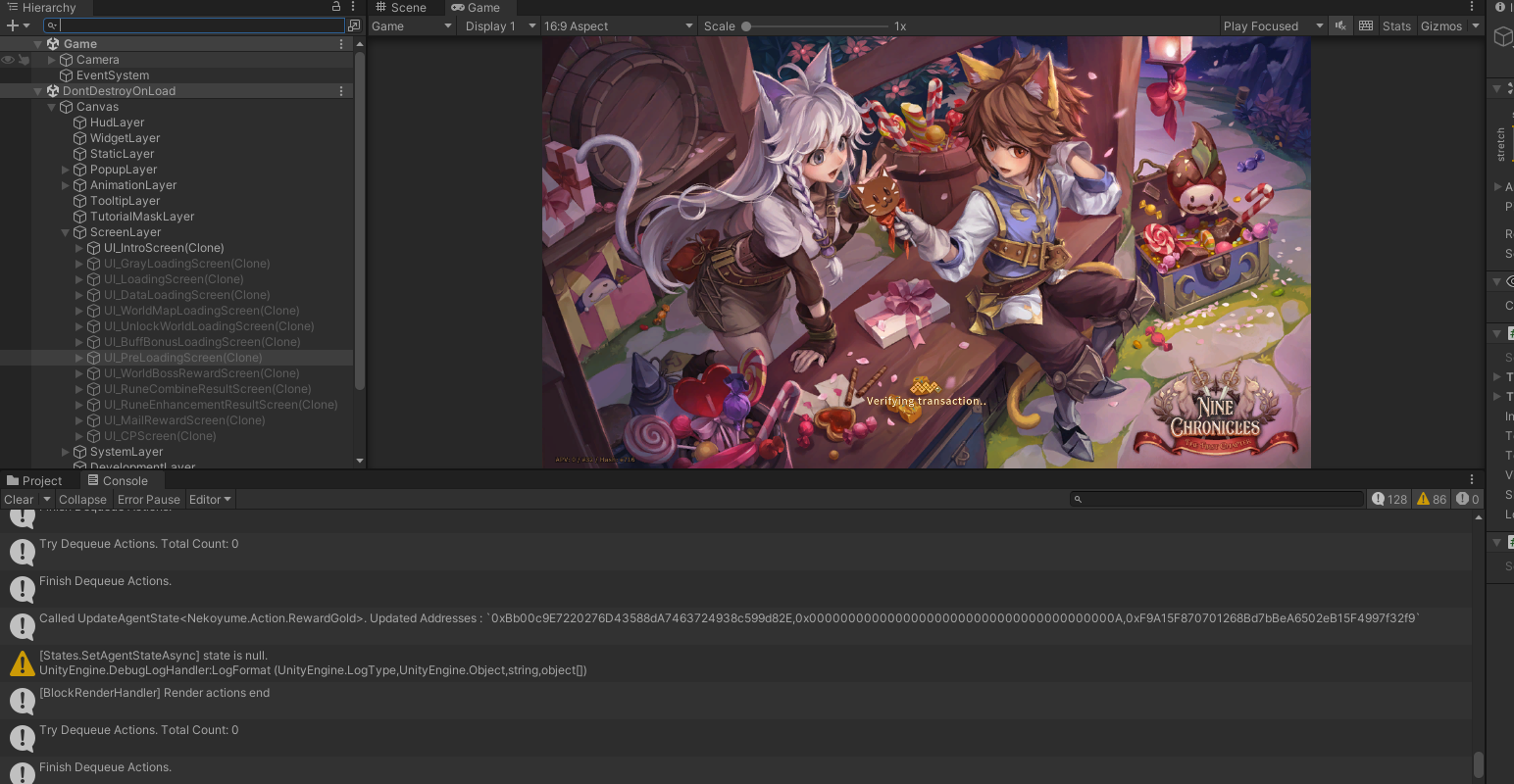This screenshot has width=1514, height=784.
Task: Click the magnifier icon in the Console search bar
Action: click(x=1077, y=499)
